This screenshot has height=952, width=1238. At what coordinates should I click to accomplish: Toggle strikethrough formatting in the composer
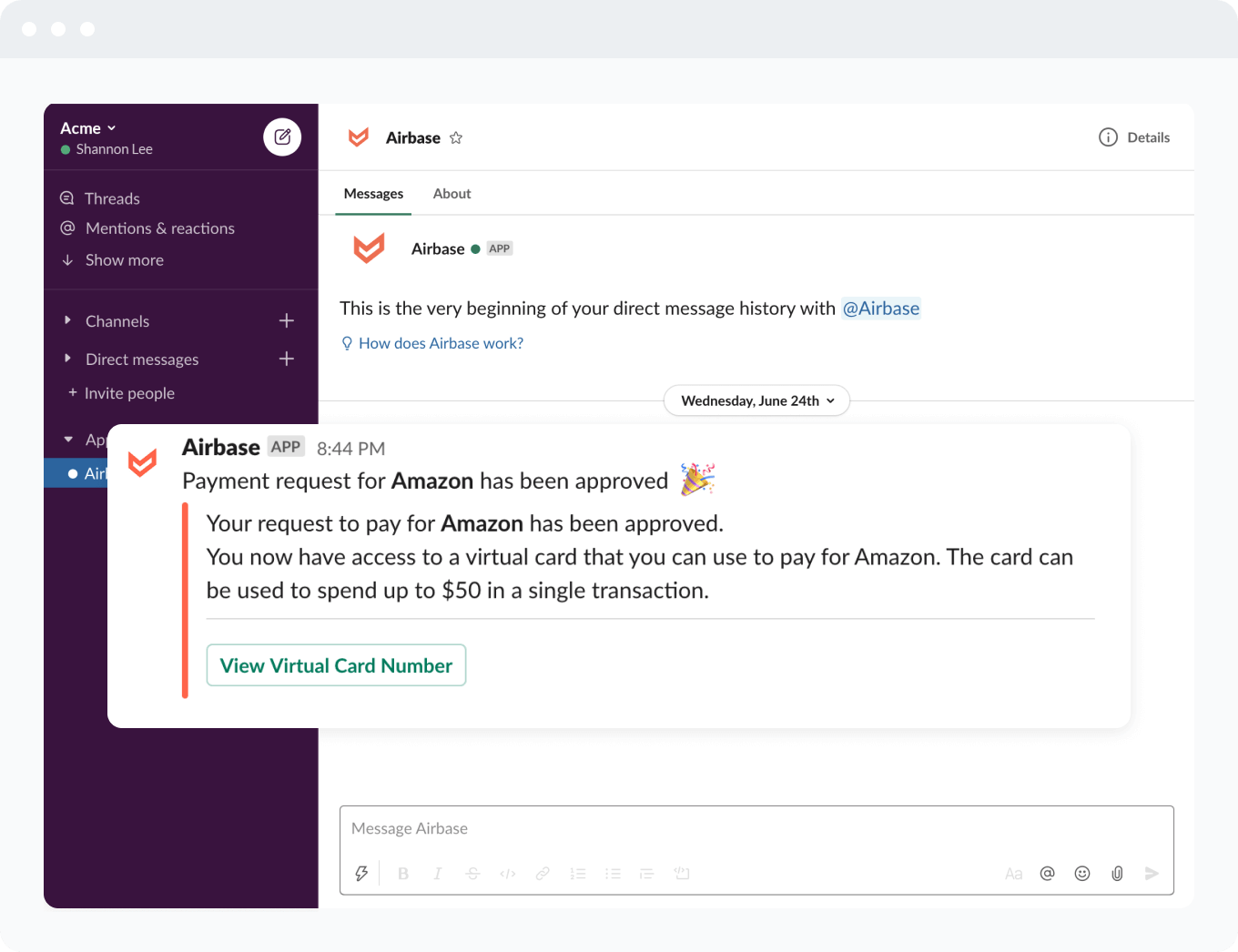coord(472,873)
